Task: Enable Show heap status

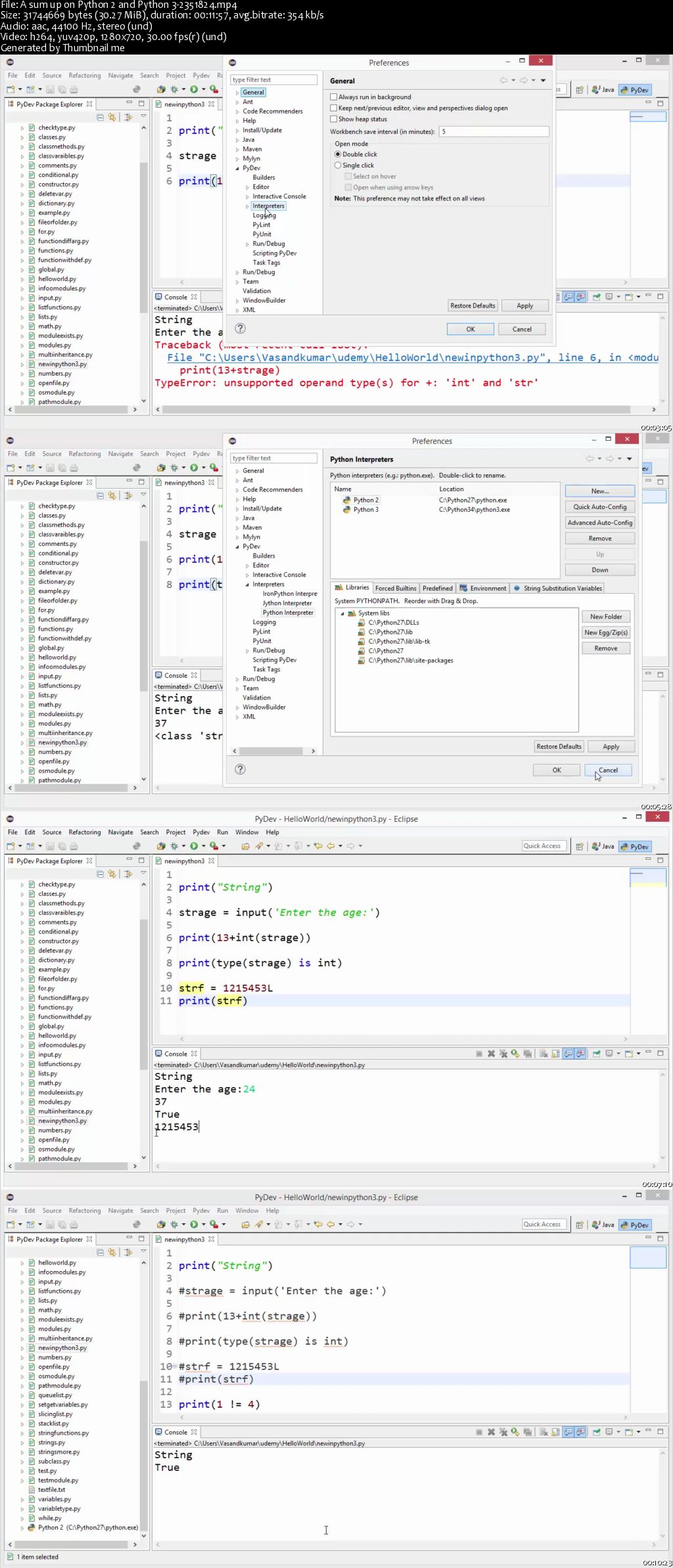Action: tap(334, 119)
